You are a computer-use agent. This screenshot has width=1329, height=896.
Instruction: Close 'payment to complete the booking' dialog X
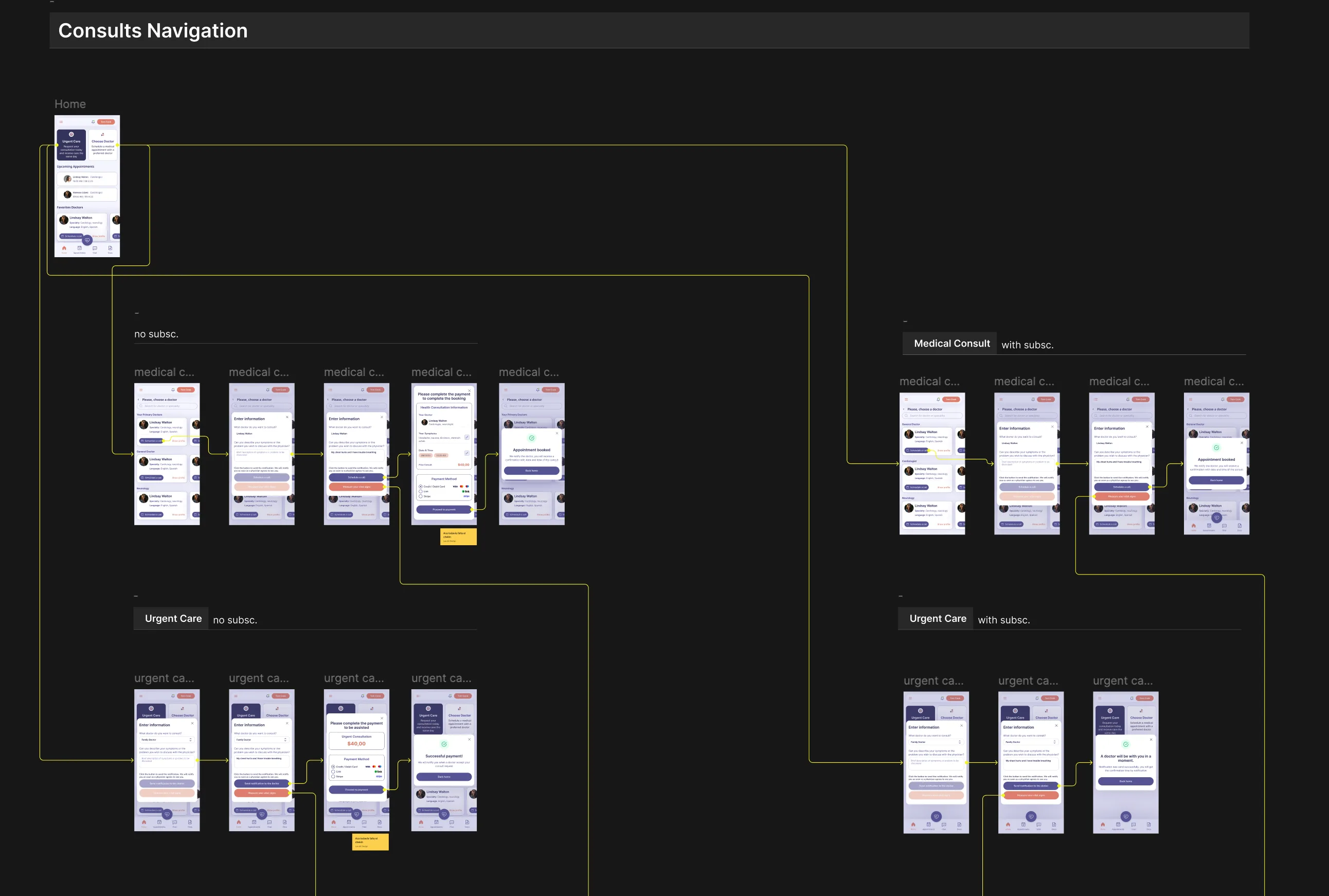(470, 390)
